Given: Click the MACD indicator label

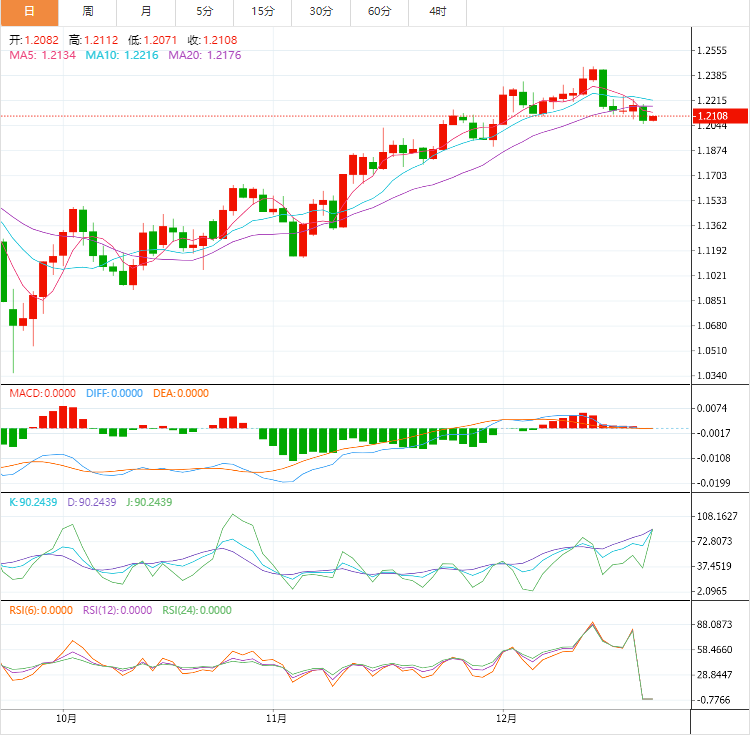Looking at the screenshot, I should point(40,393).
